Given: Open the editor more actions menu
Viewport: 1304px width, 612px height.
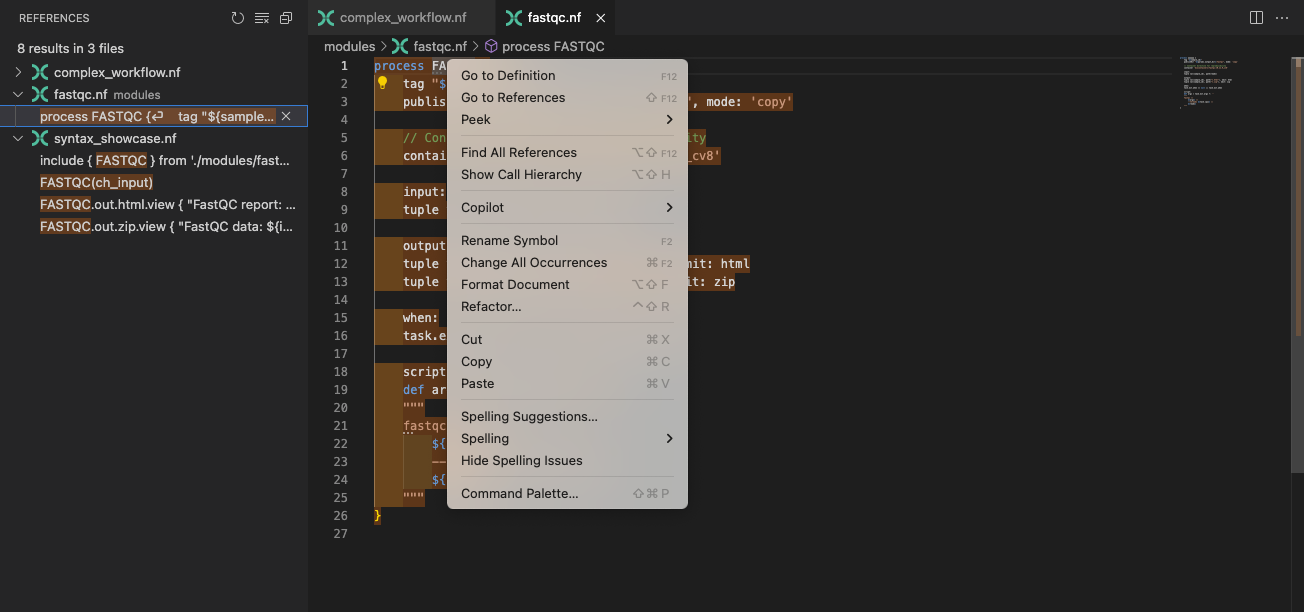Looking at the screenshot, I should (1282, 18).
